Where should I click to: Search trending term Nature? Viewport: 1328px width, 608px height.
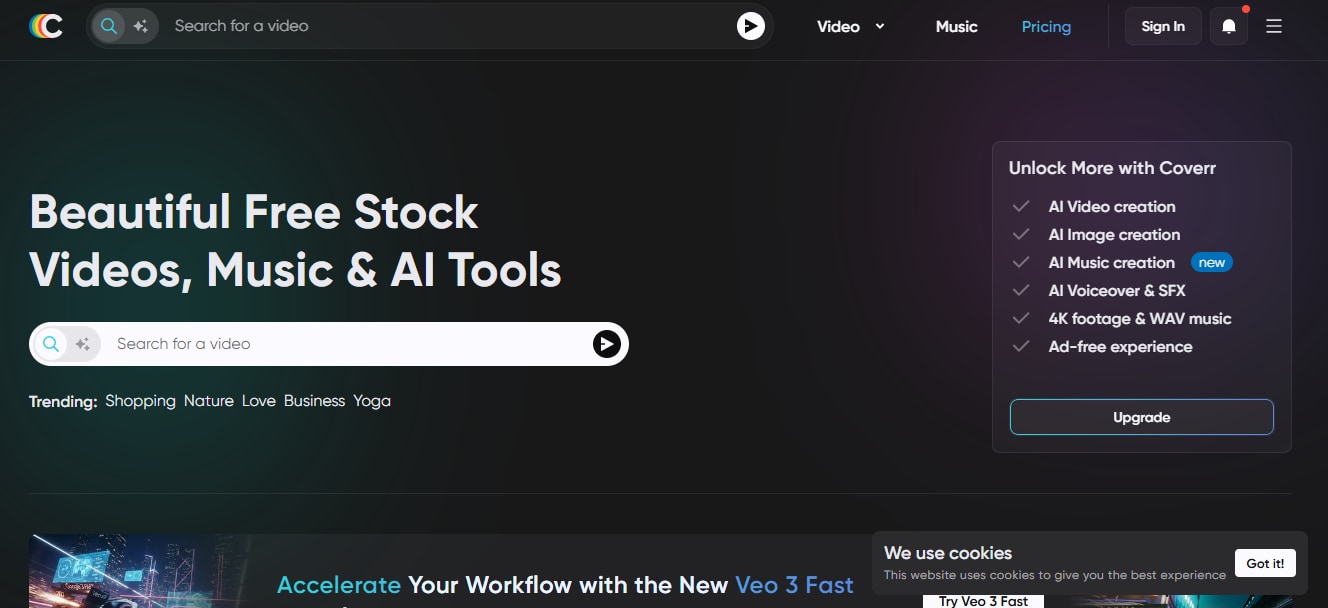click(x=209, y=401)
